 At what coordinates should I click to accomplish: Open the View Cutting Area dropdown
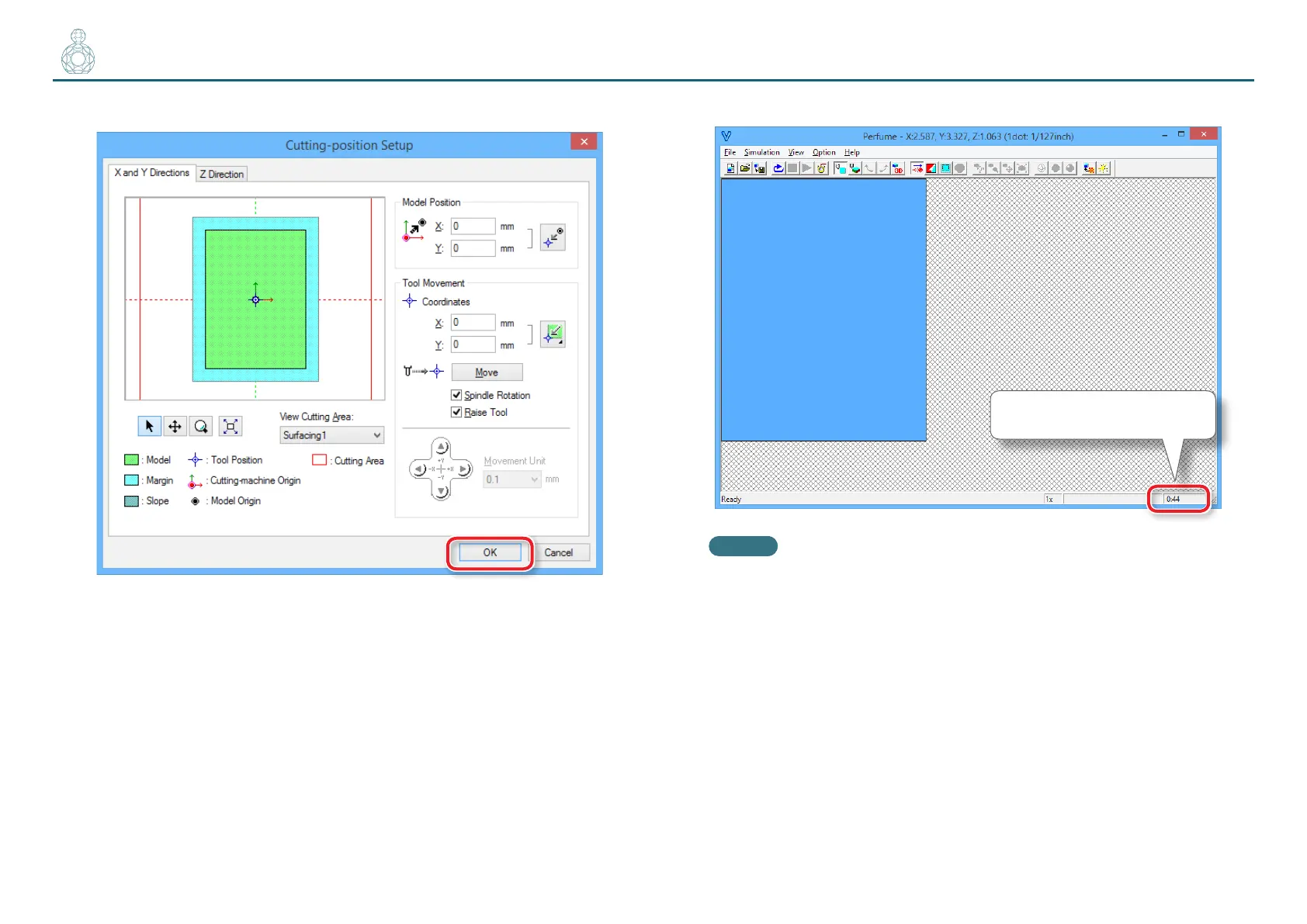[x=332, y=435]
